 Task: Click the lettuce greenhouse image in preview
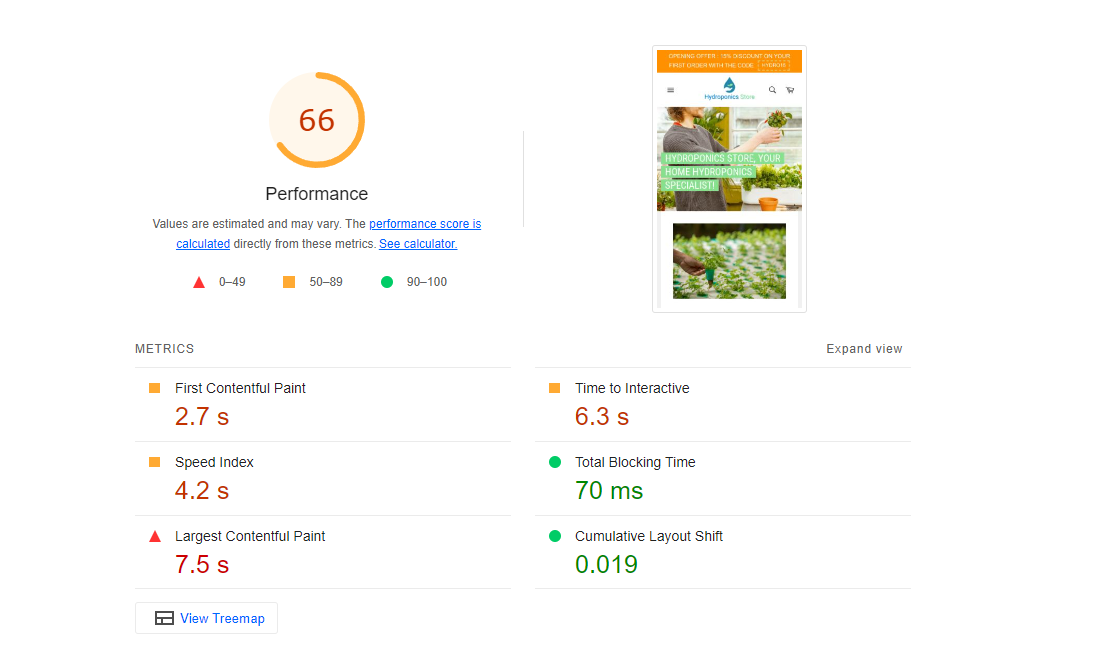click(729, 261)
